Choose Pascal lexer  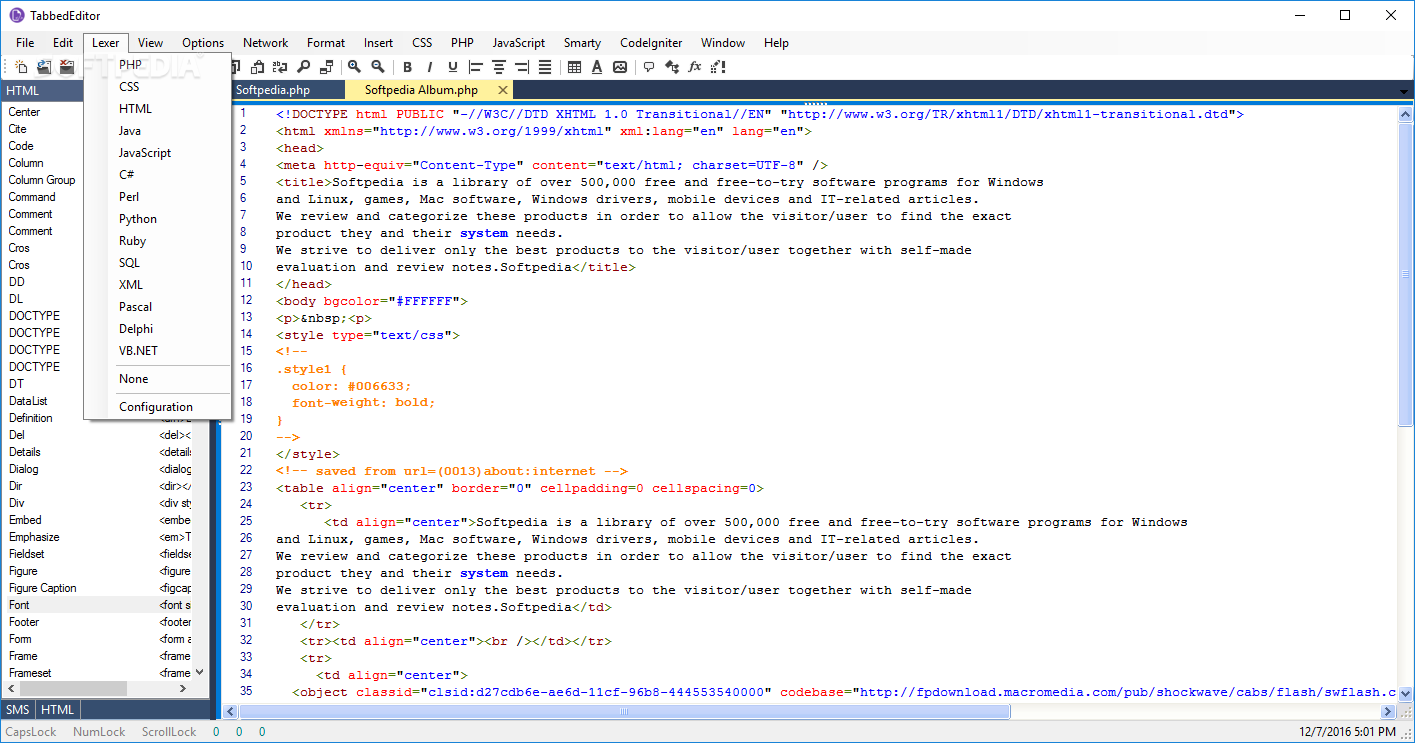click(159, 307)
